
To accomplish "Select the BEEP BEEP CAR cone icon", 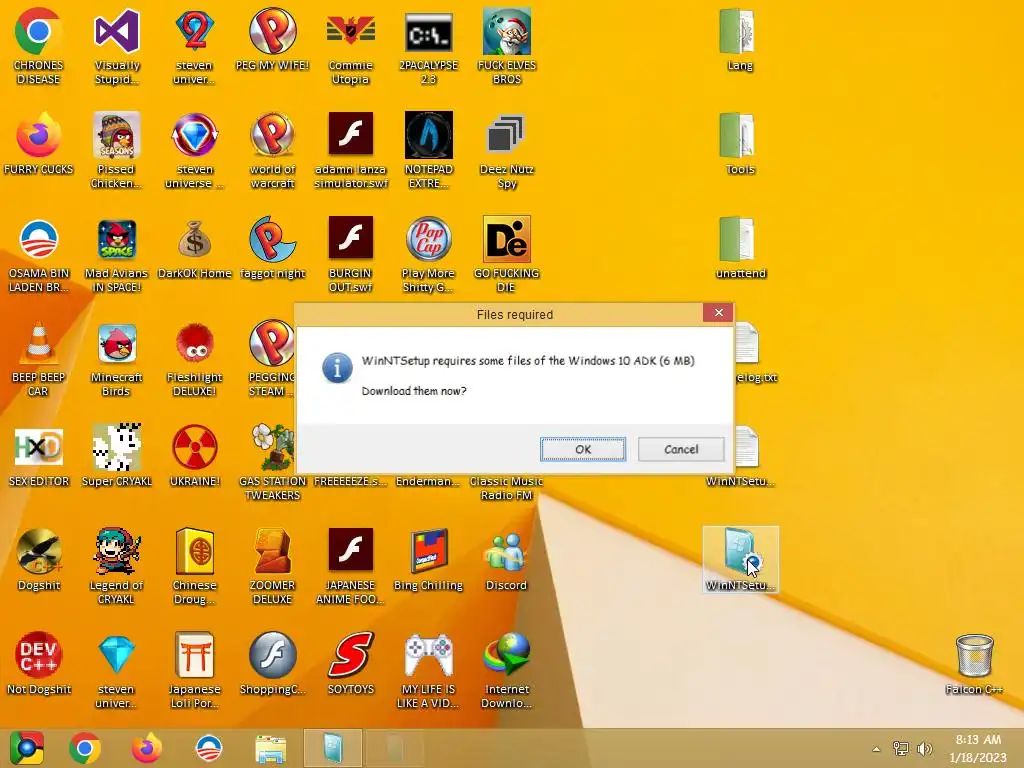I will tap(39, 359).
